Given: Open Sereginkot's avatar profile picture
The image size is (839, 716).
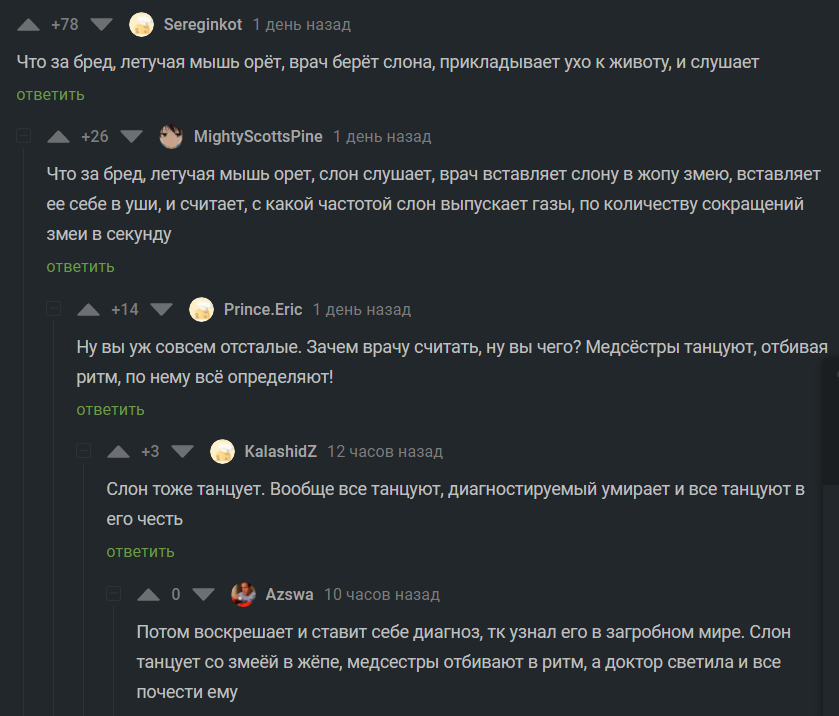Looking at the screenshot, I should tap(142, 24).
